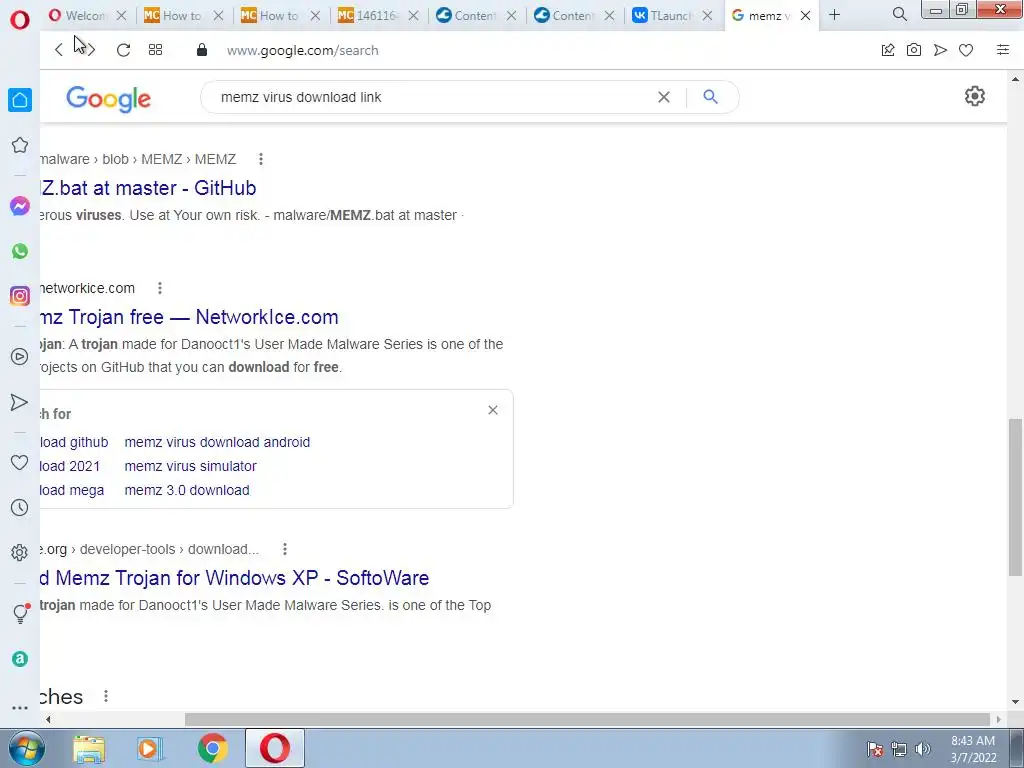
Task: Reload the page with refresh icon
Action: [x=123, y=50]
